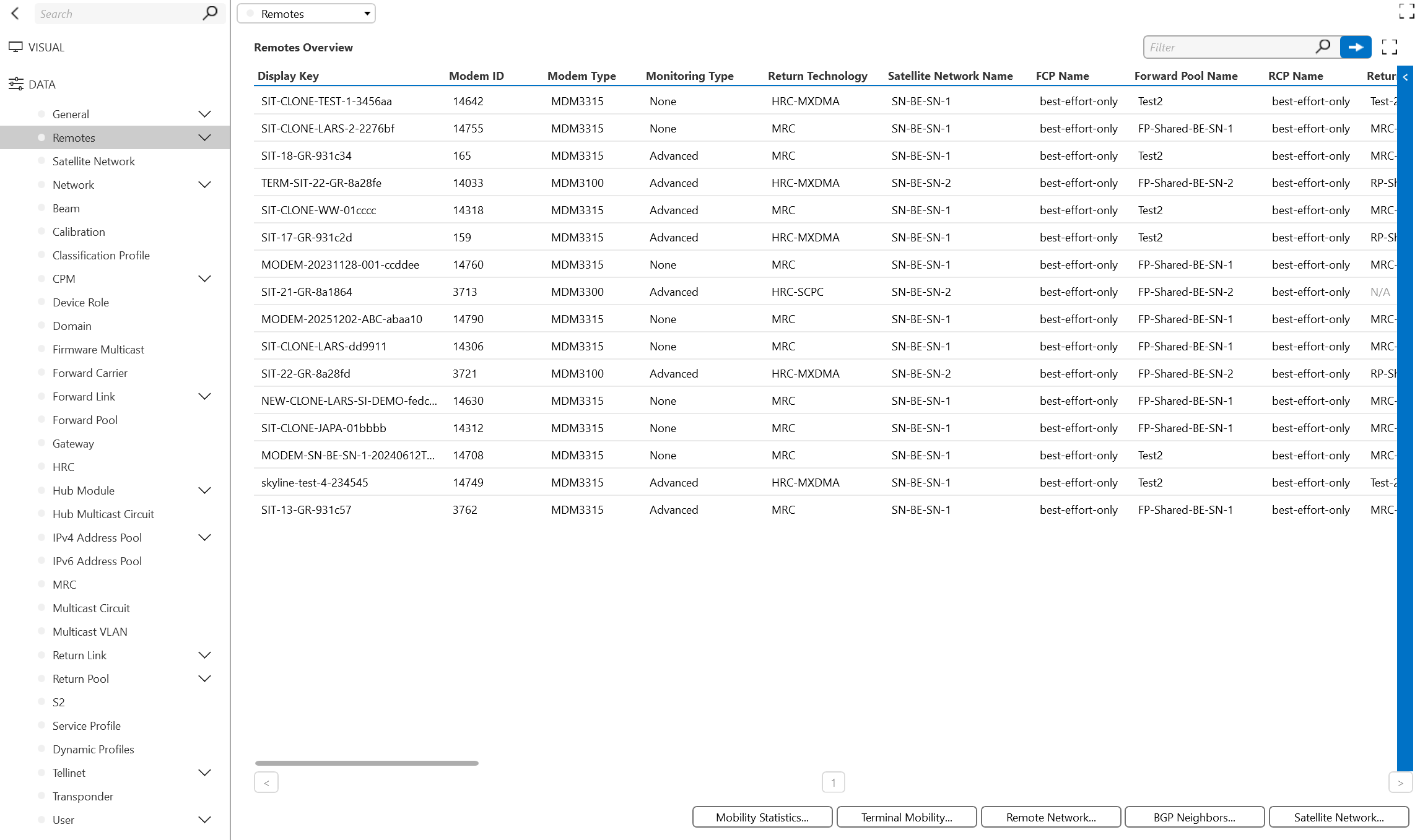
Task: Open the Remotes dropdown selector
Action: (x=306, y=14)
